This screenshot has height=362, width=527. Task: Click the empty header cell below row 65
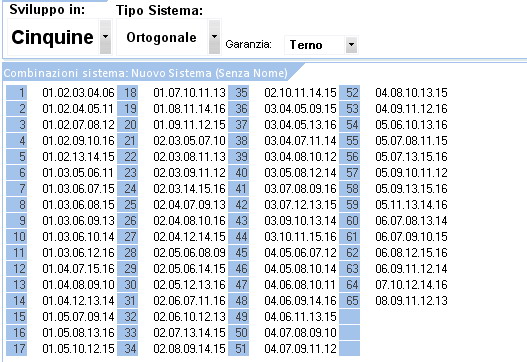point(349,317)
